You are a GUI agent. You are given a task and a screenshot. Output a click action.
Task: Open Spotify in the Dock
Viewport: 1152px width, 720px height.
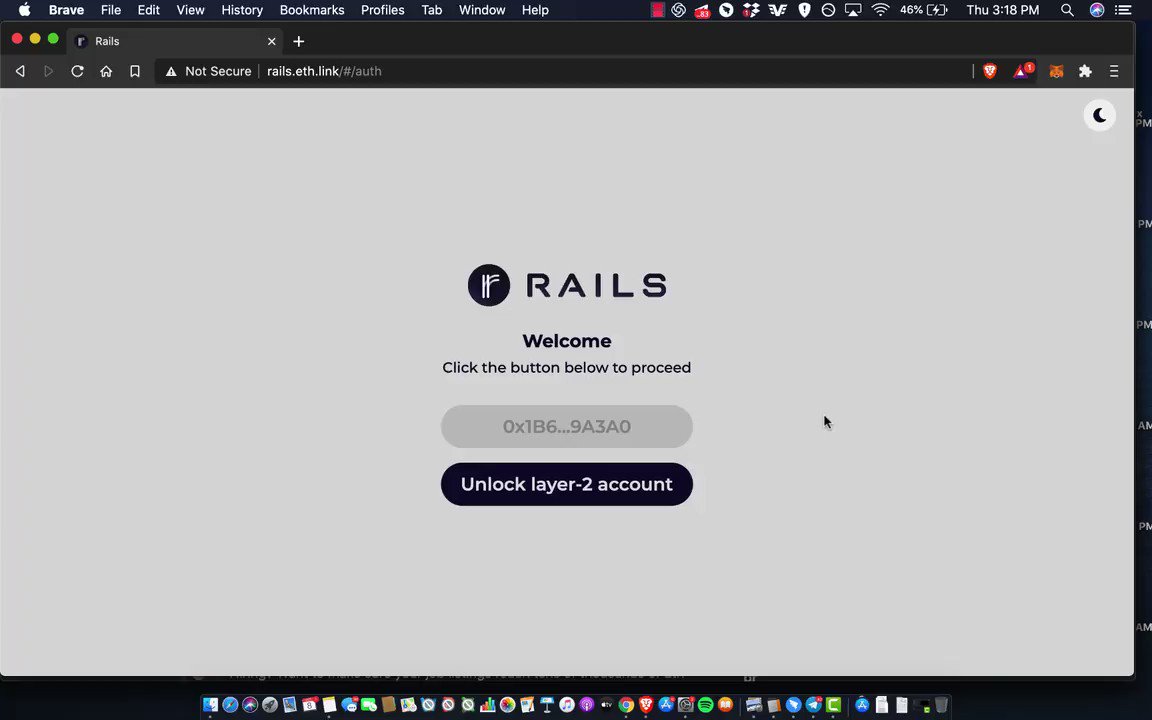[x=705, y=705]
